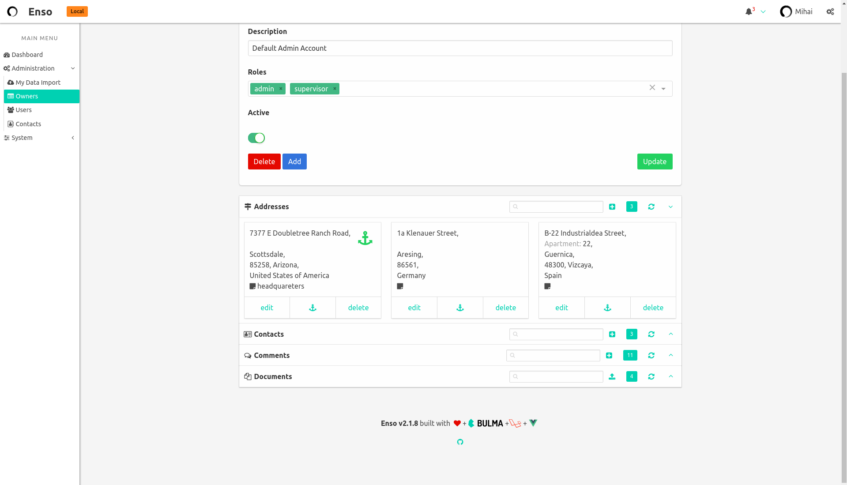The width and height of the screenshot is (847, 485).
Task: Click the page vertical scrollbar
Action: [x=844, y=278]
